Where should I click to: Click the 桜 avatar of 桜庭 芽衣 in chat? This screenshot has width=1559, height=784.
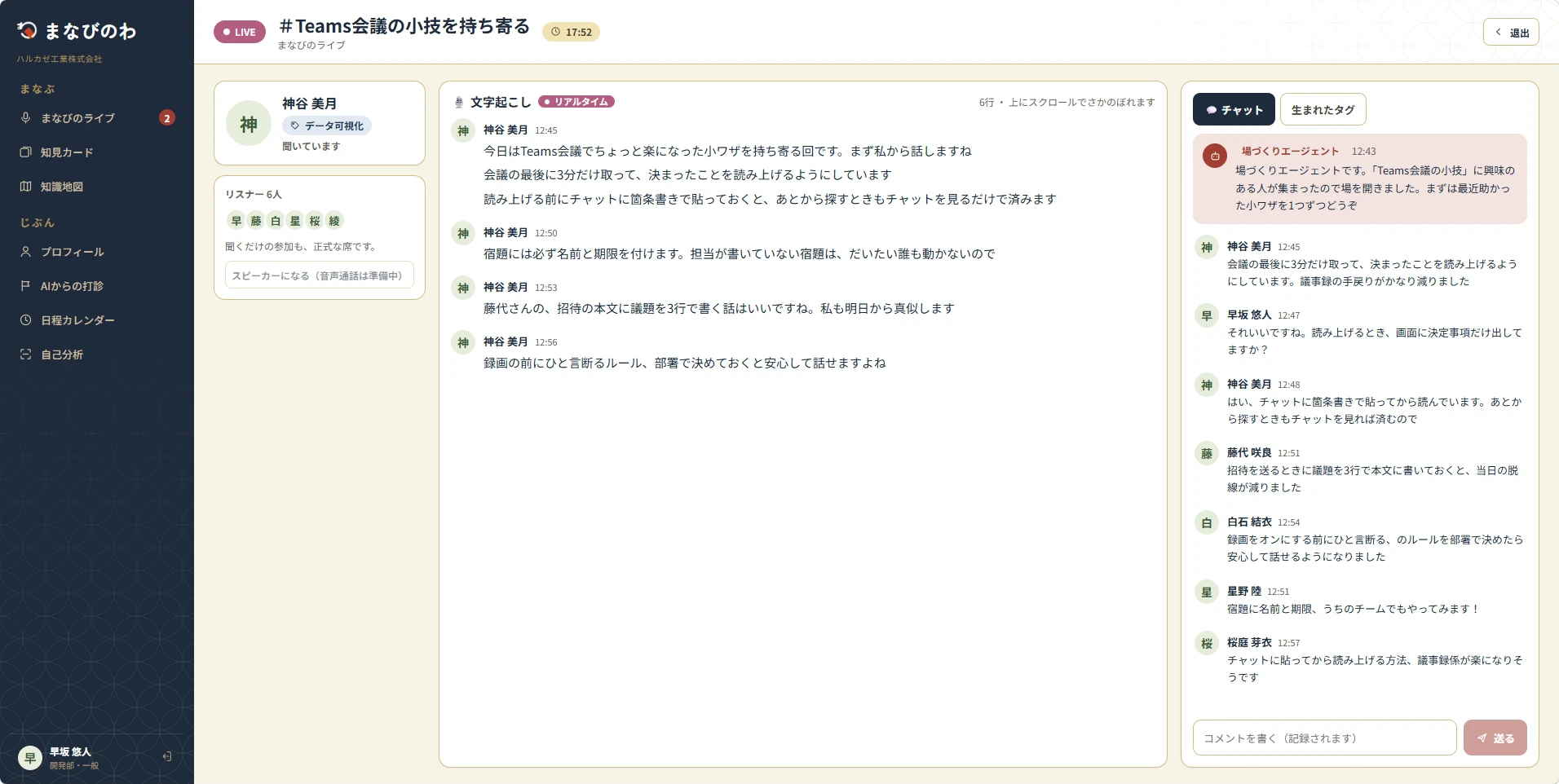coord(1207,644)
